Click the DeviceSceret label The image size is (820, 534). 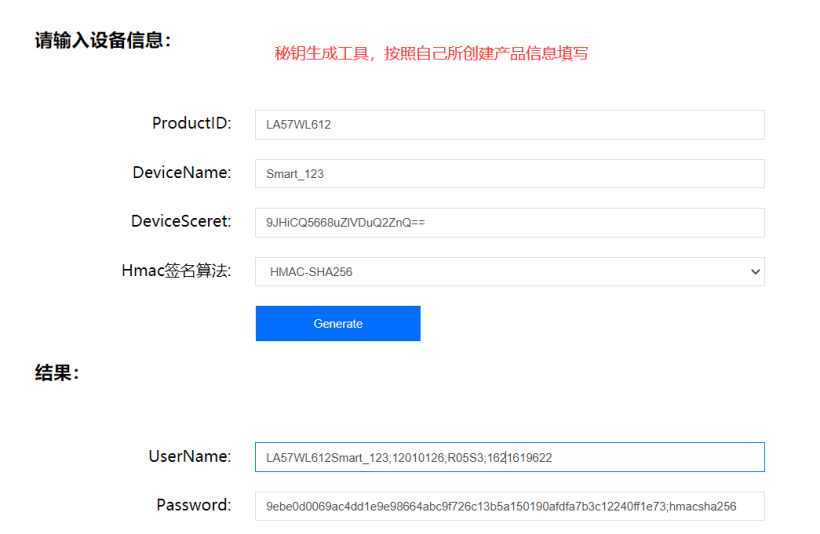(x=180, y=221)
